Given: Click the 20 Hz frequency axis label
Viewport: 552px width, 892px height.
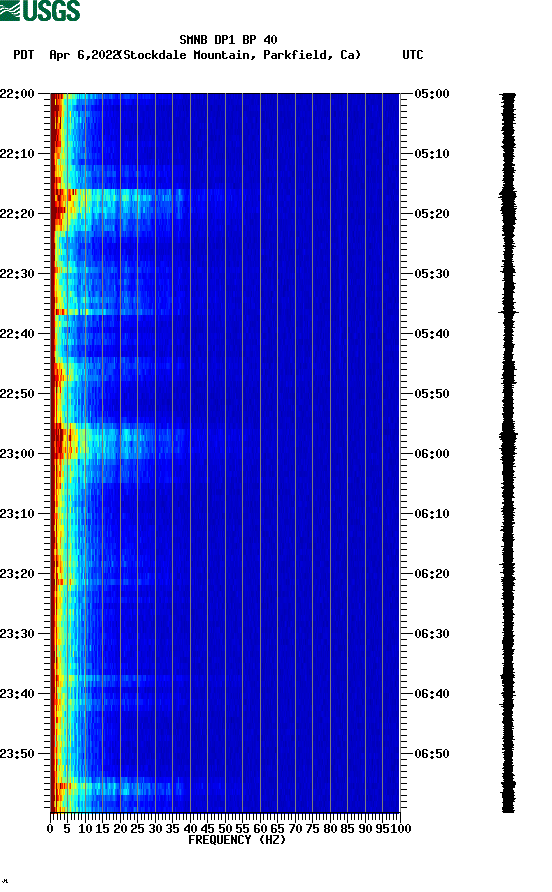Looking at the screenshot, I should tap(120, 829).
